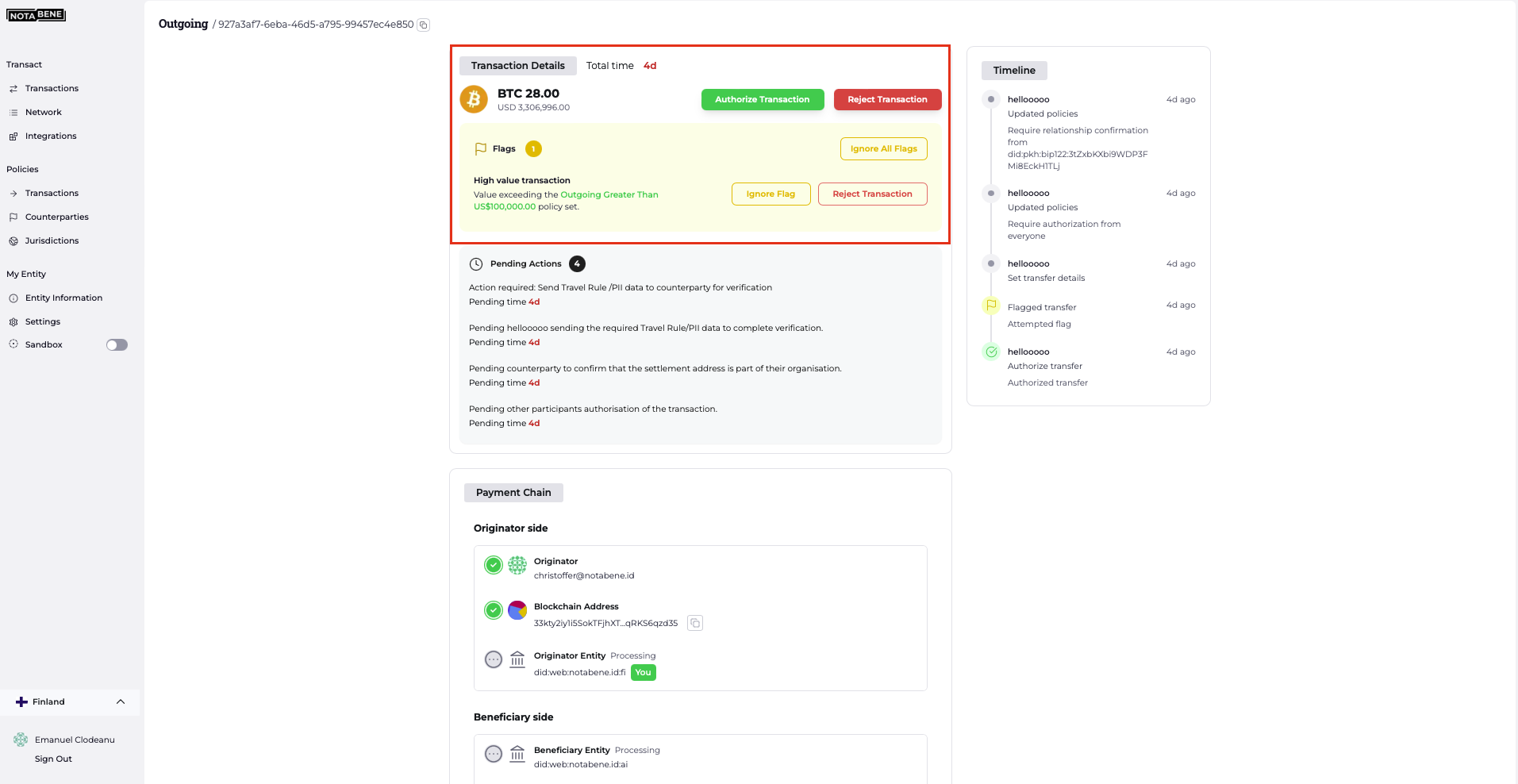
Task: Click the Bitcoin coin icon
Action: click(474, 99)
